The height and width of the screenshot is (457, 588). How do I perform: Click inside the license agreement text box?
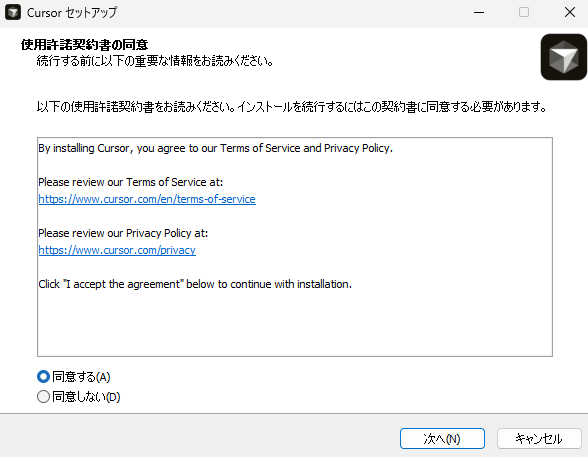coord(295,247)
